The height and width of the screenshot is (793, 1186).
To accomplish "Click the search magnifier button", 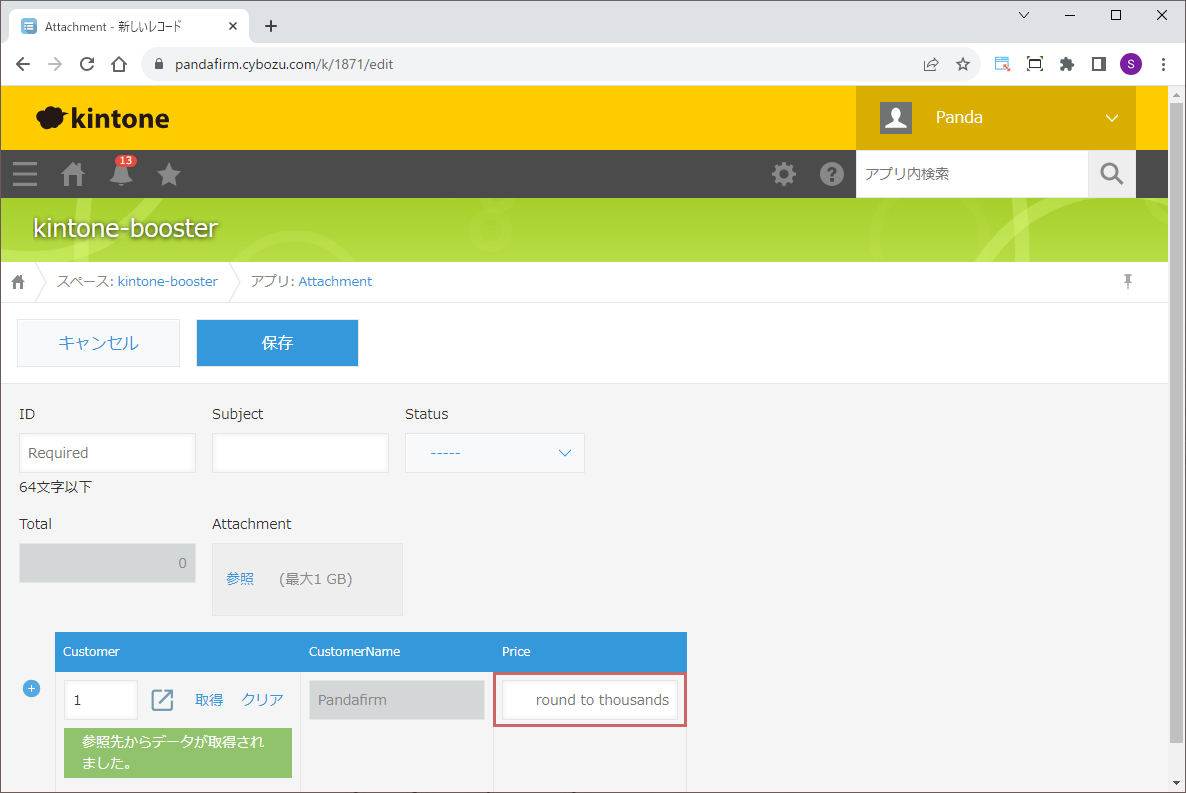I will pos(1111,174).
